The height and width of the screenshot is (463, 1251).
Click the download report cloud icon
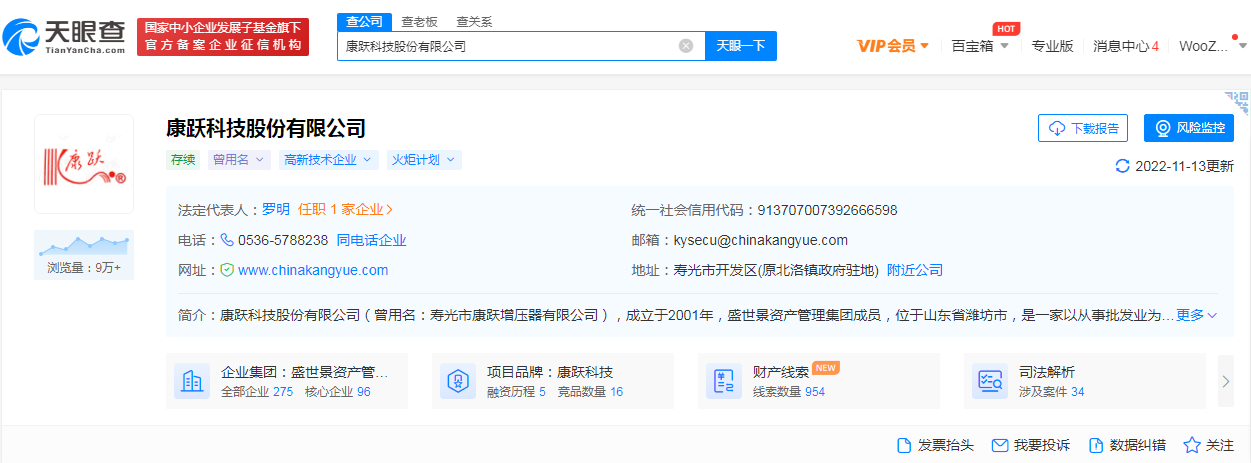(1057, 128)
